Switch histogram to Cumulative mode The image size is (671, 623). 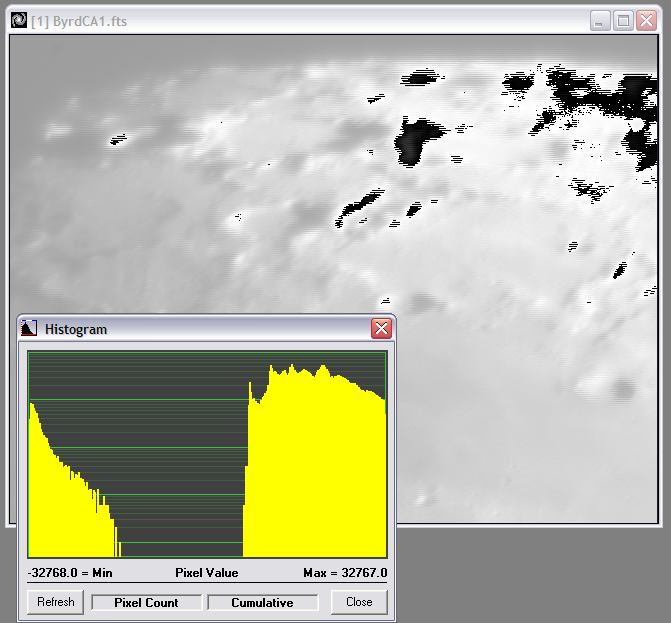click(262, 602)
